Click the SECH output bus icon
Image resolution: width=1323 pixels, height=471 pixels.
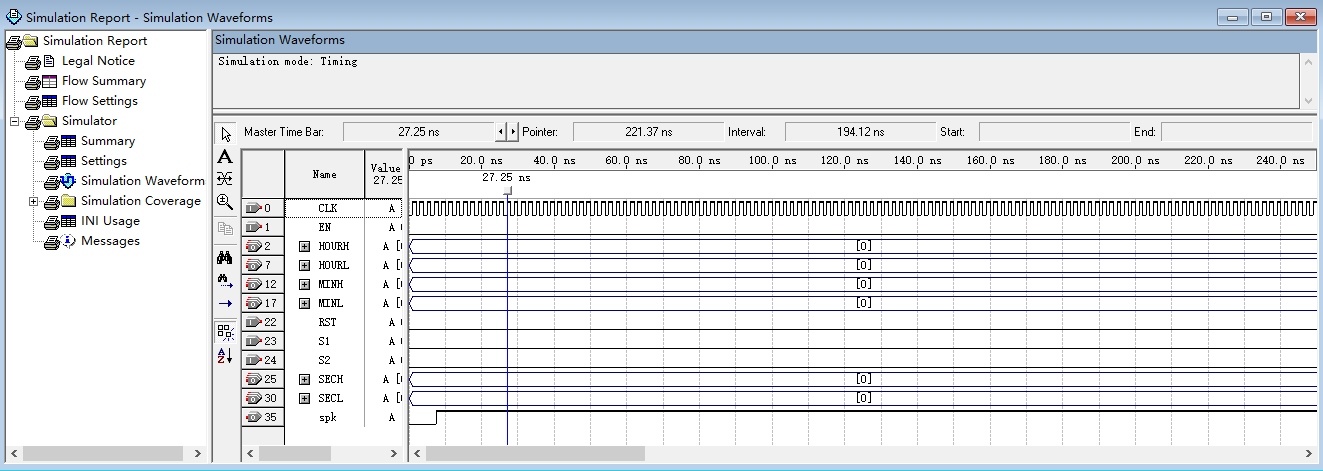(x=253, y=379)
